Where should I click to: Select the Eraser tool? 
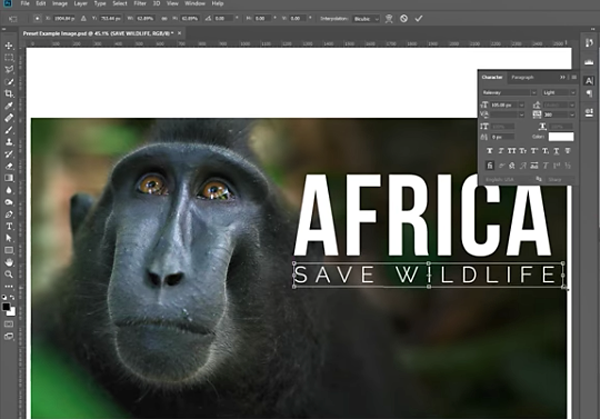point(9,166)
